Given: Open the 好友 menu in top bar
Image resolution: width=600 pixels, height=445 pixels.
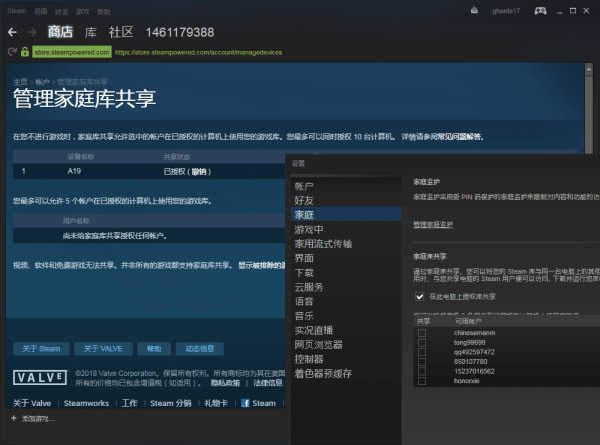Looking at the screenshot, I should [x=61, y=11].
